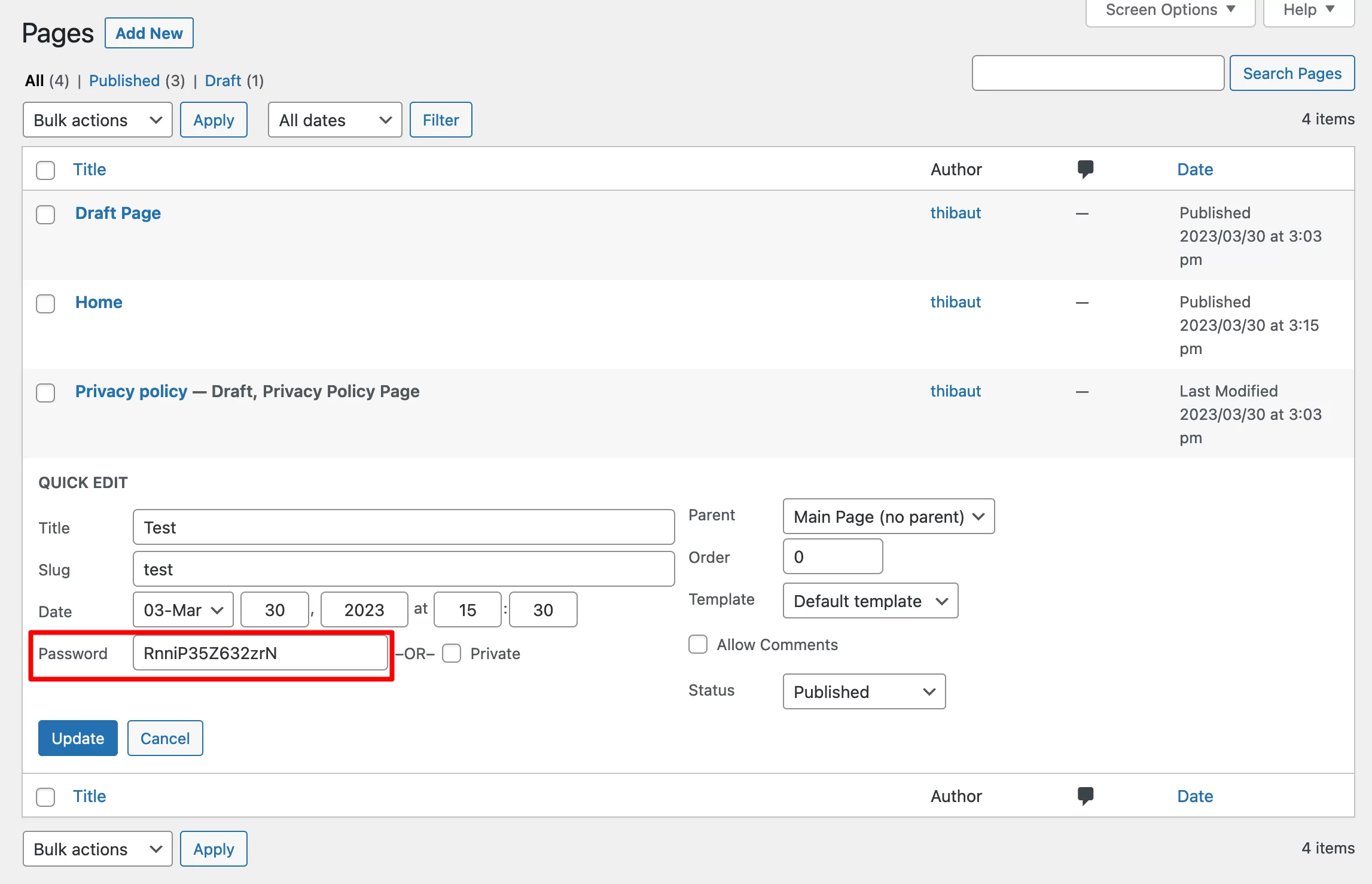Click the top Apply button
The image size is (1372, 884).
pos(214,120)
